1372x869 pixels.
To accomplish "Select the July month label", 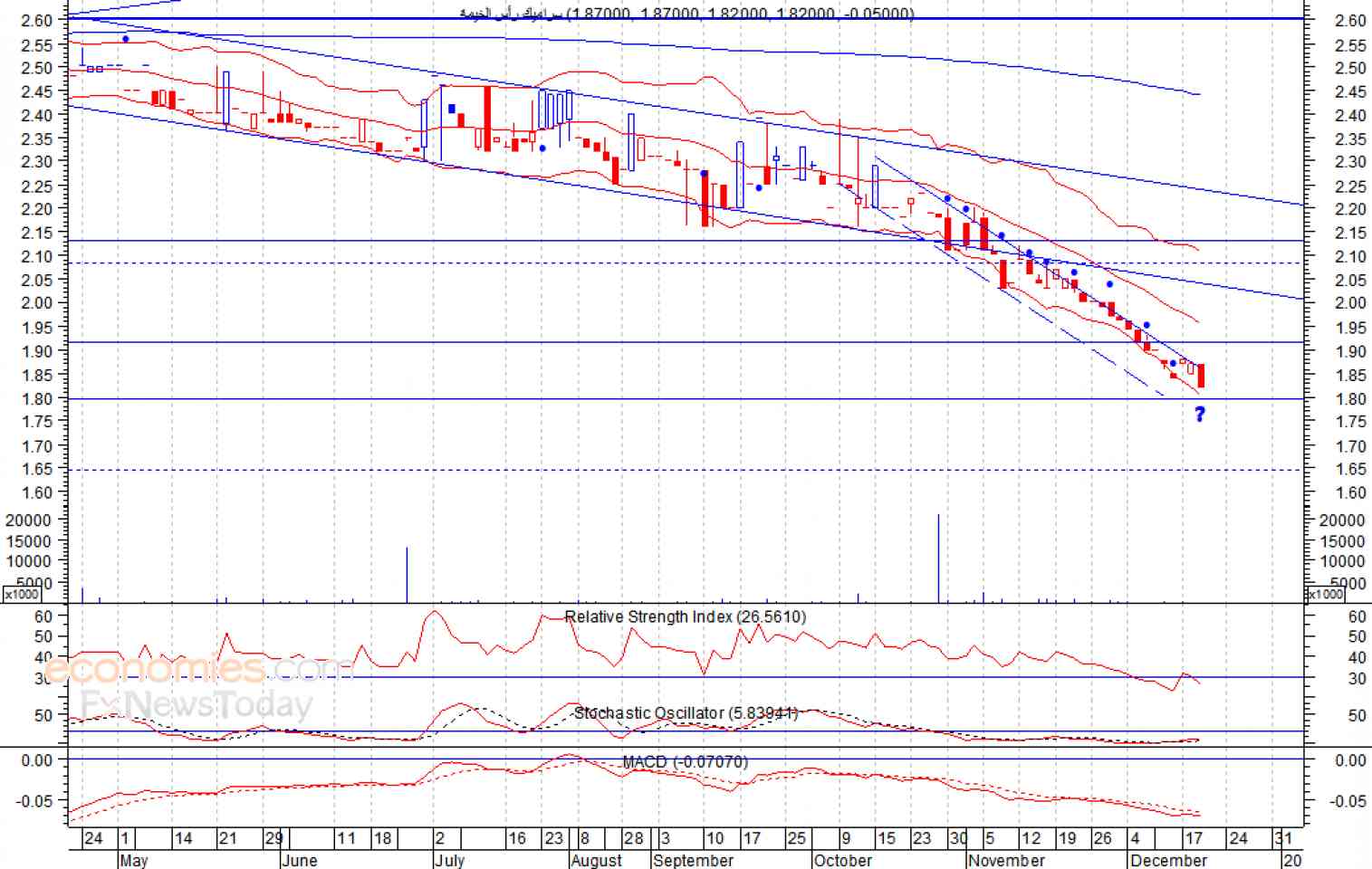I will tap(449, 860).
